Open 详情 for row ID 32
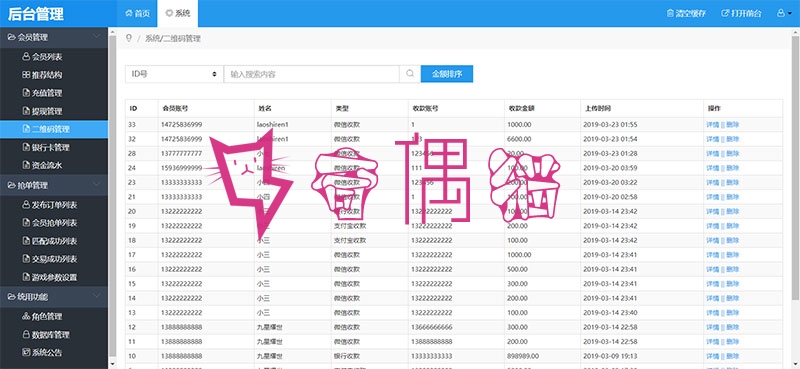Image resolution: width=800 pixels, height=369 pixels. tap(712, 139)
